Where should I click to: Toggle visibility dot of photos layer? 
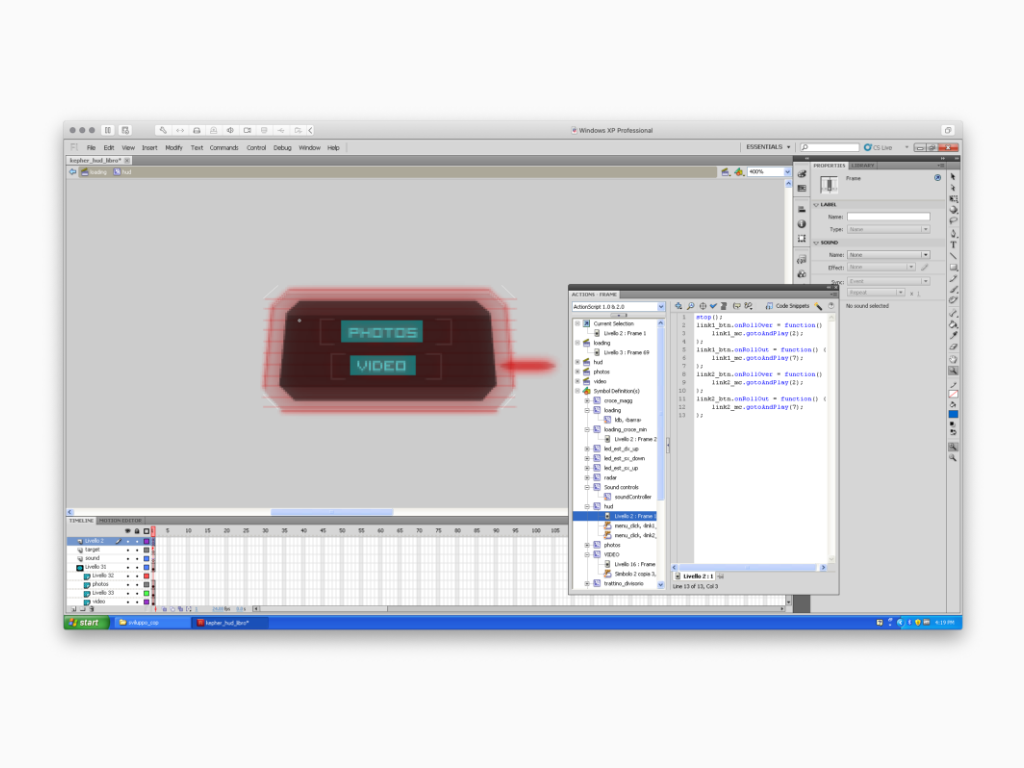pos(128,584)
